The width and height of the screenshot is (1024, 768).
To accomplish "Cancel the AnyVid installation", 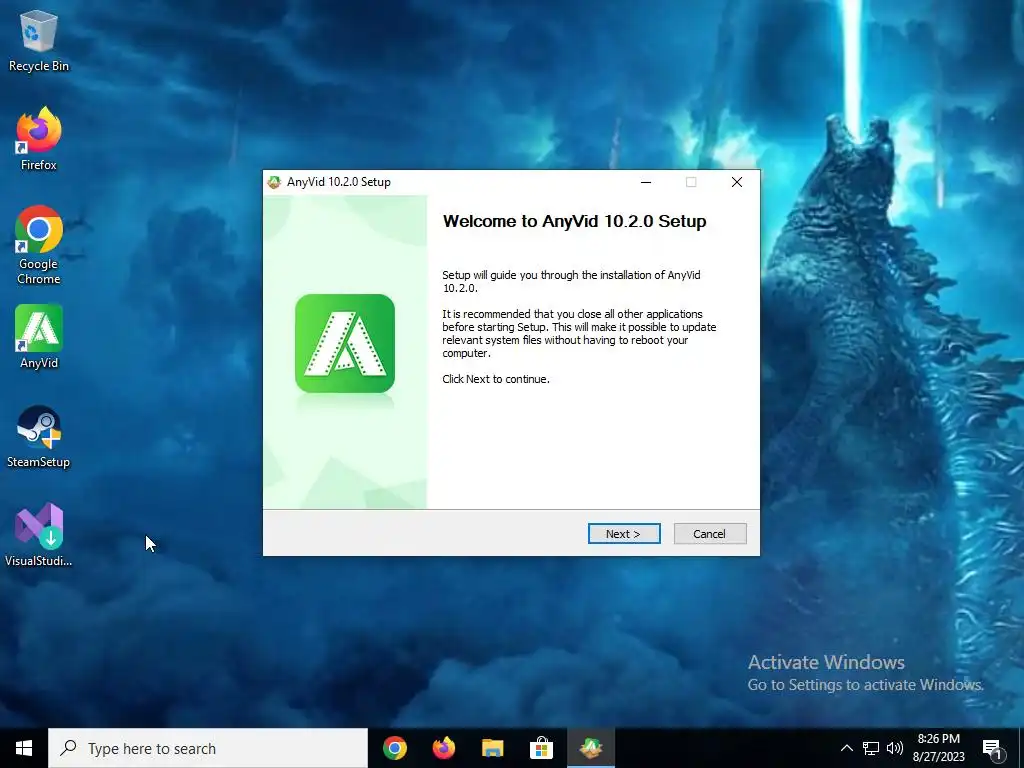I will (709, 534).
